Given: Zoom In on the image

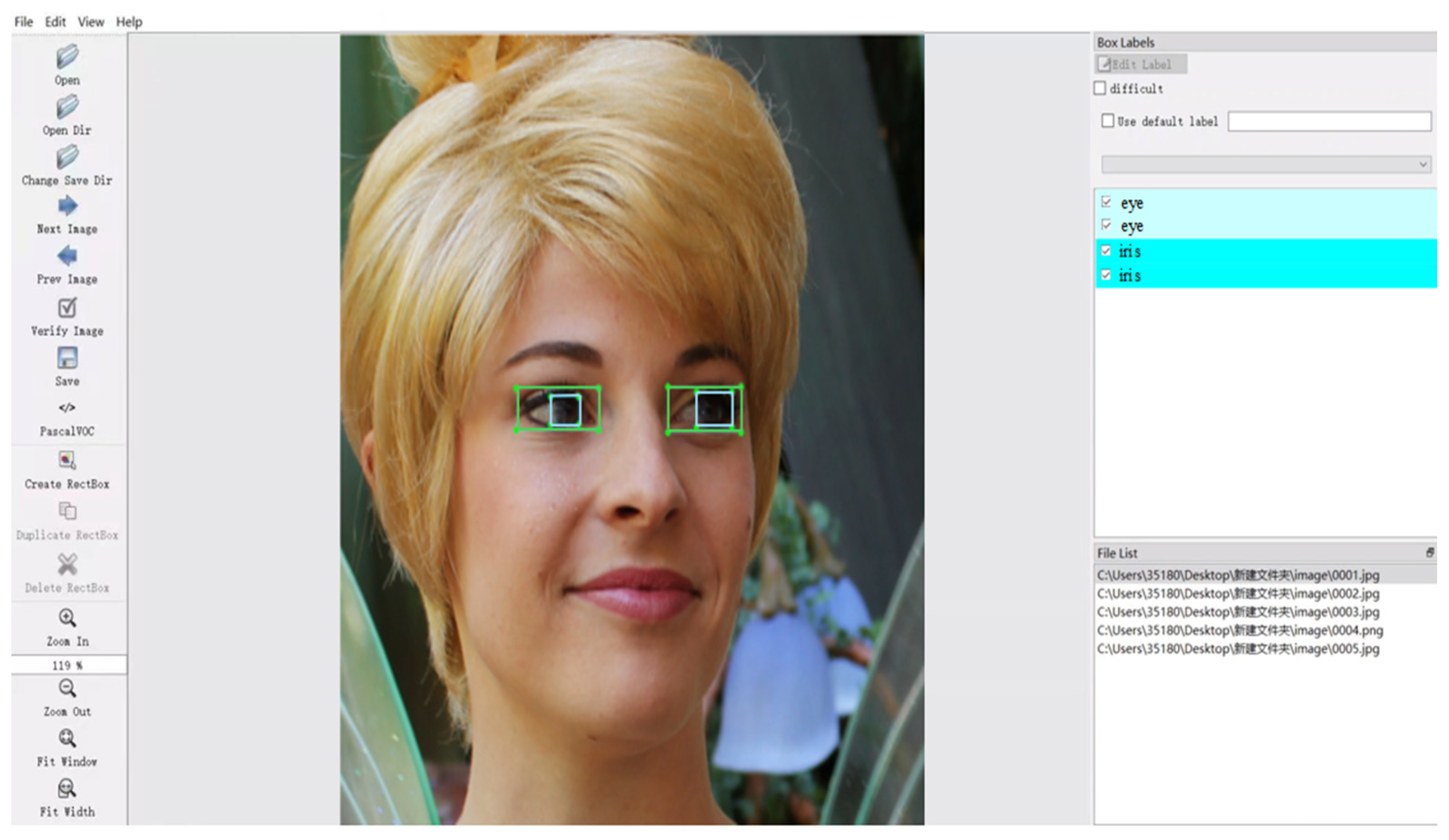Looking at the screenshot, I should point(67,618).
